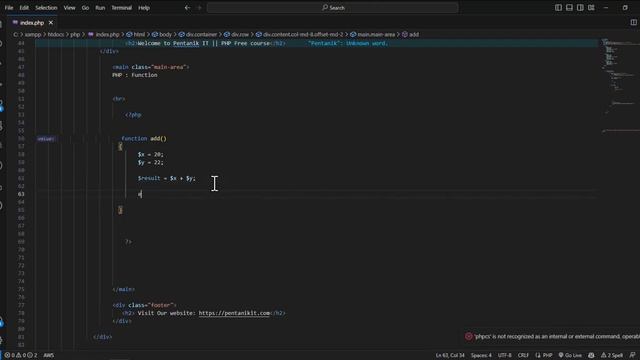Viewport: 640px width, 360px height.
Task: Click the opening <?php tag
Action: coord(133,115)
